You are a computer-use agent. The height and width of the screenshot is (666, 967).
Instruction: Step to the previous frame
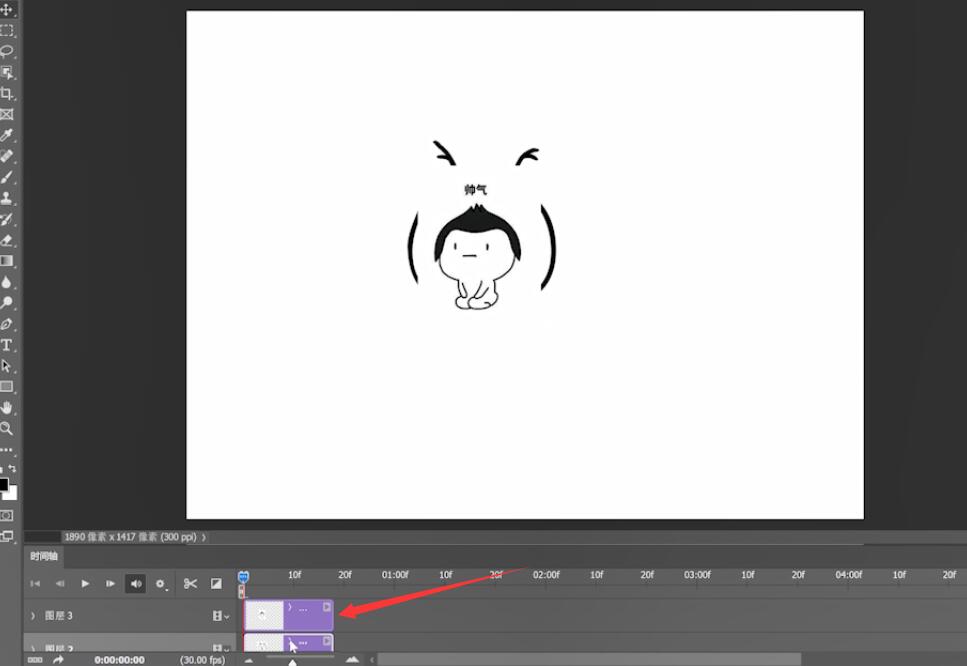60,583
